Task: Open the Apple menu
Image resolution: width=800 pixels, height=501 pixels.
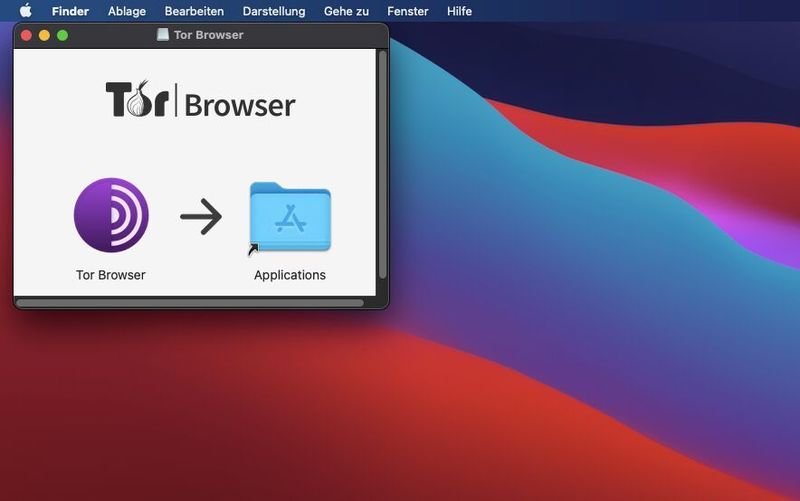Action: click(26, 11)
